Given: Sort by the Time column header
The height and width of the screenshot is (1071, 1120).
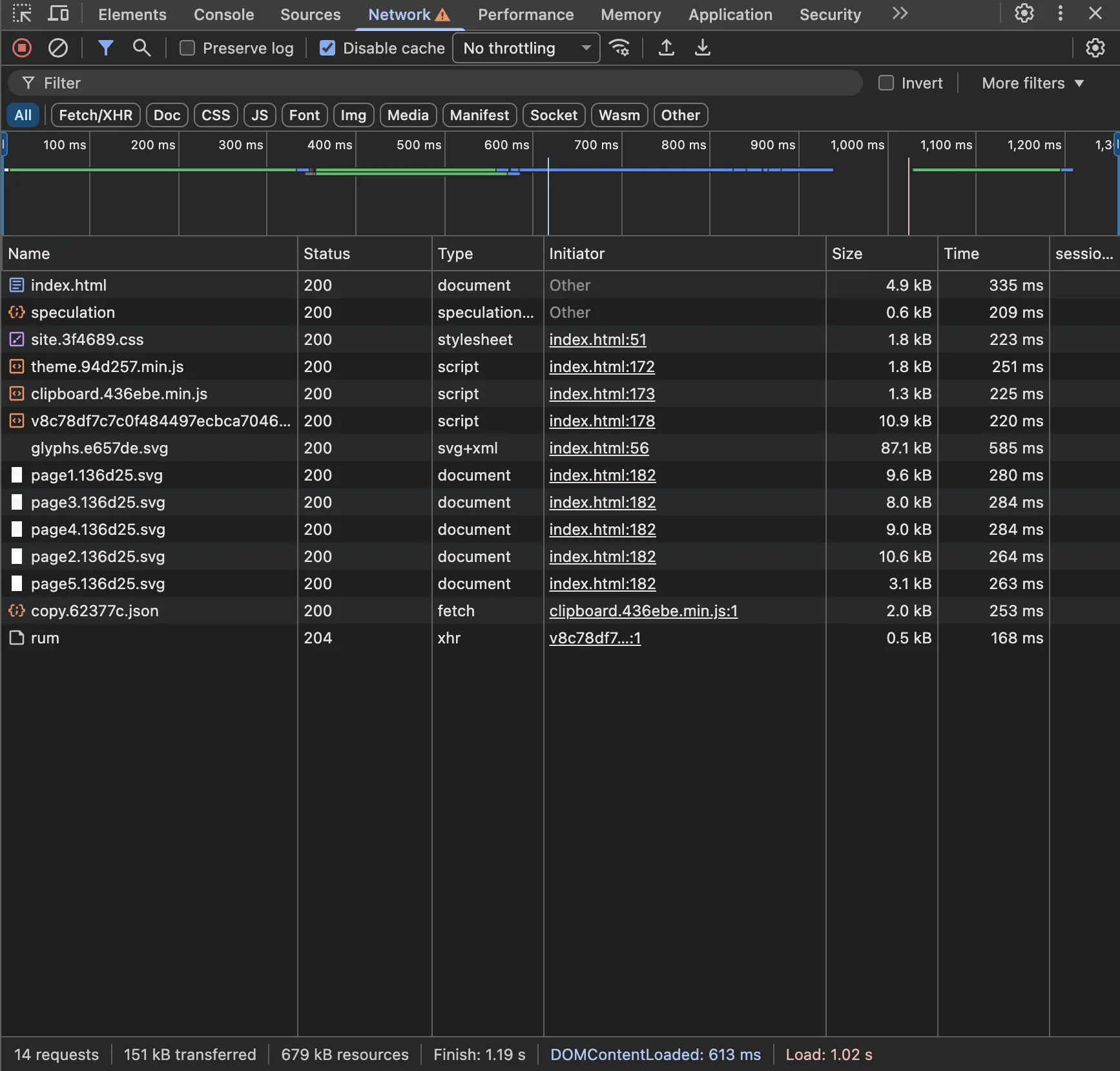Looking at the screenshot, I should (x=993, y=253).
